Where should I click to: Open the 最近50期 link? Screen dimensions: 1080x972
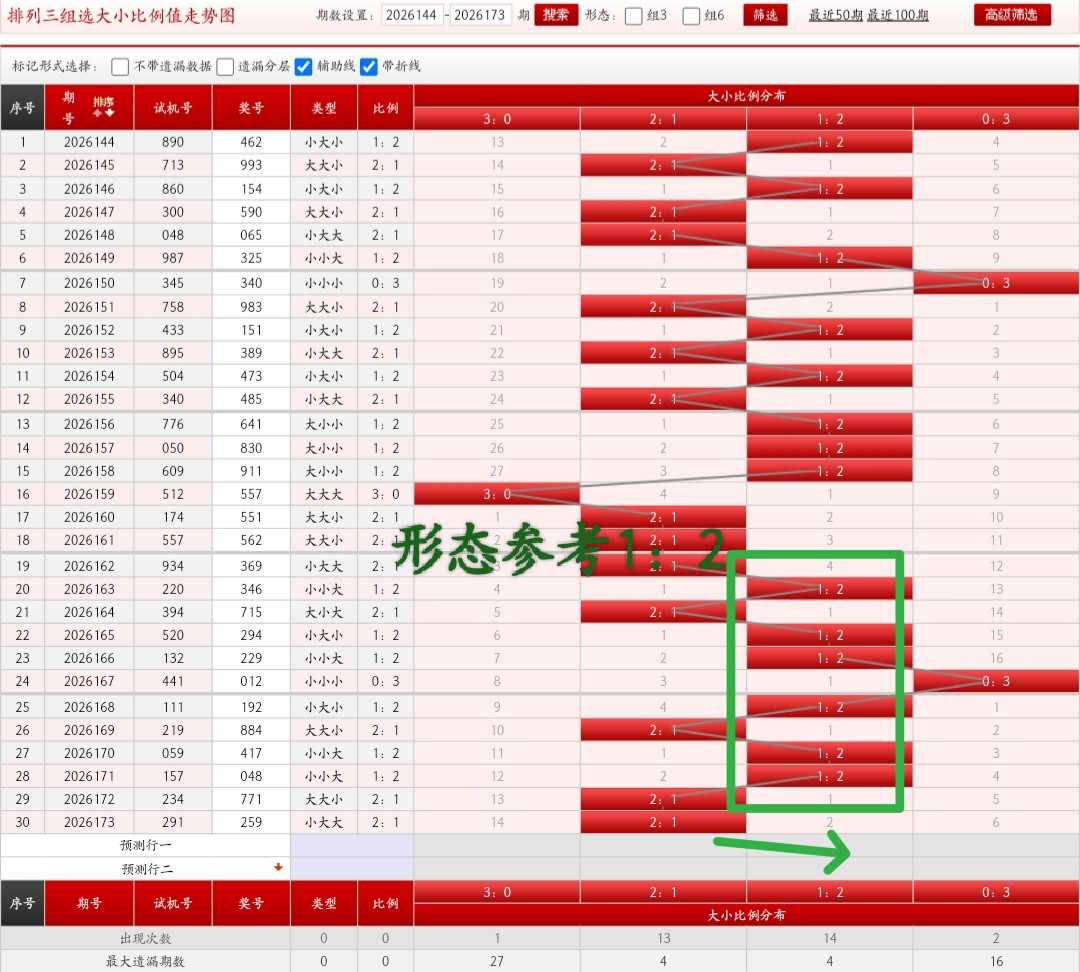pos(835,15)
